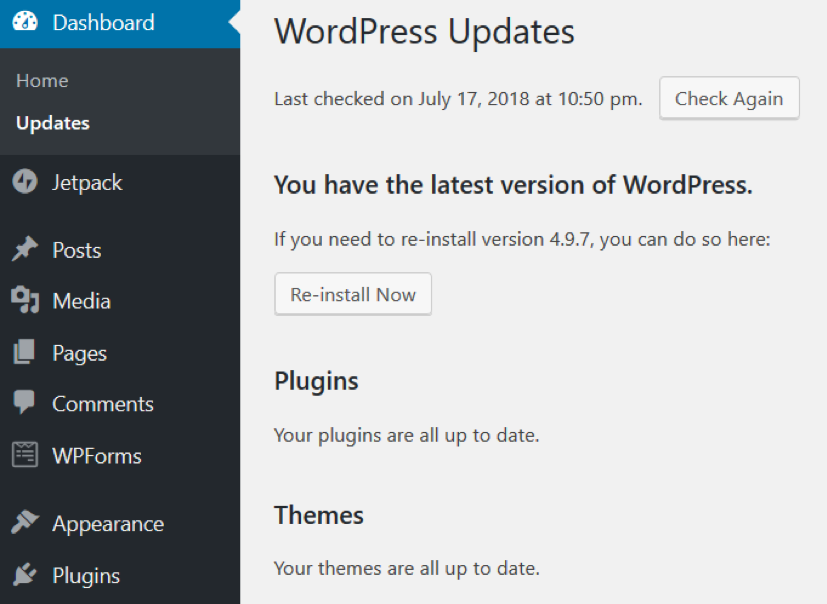This screenshot has width=827, height=604.
Task: Click the Appearance paintbrush icon
Action: pos(25,522)
